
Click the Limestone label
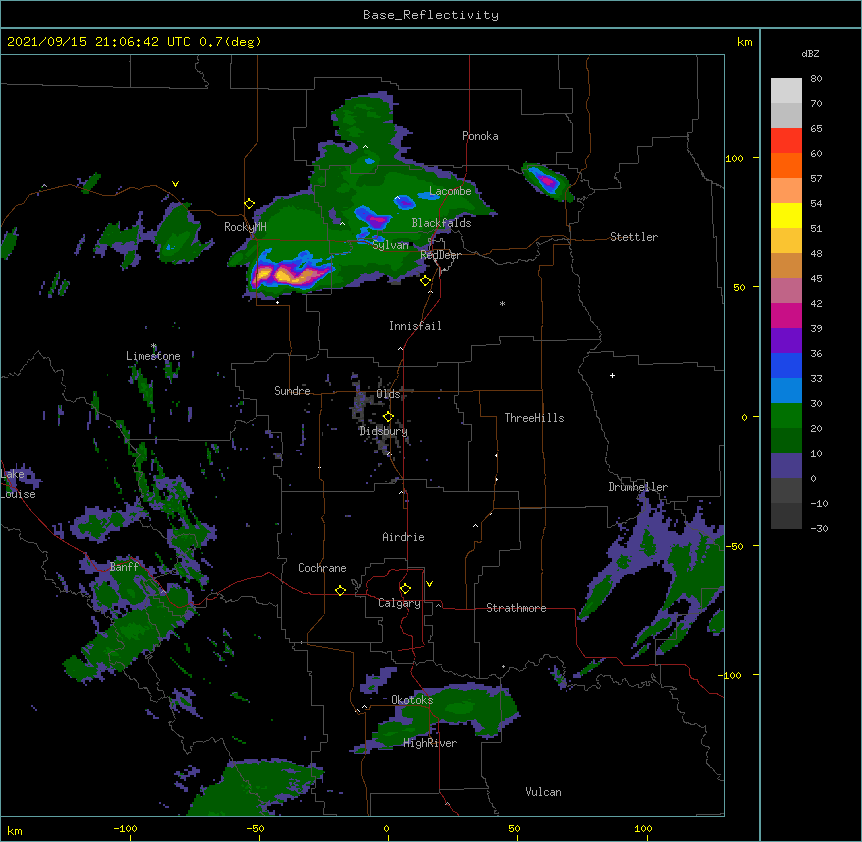tap(153, 356)
